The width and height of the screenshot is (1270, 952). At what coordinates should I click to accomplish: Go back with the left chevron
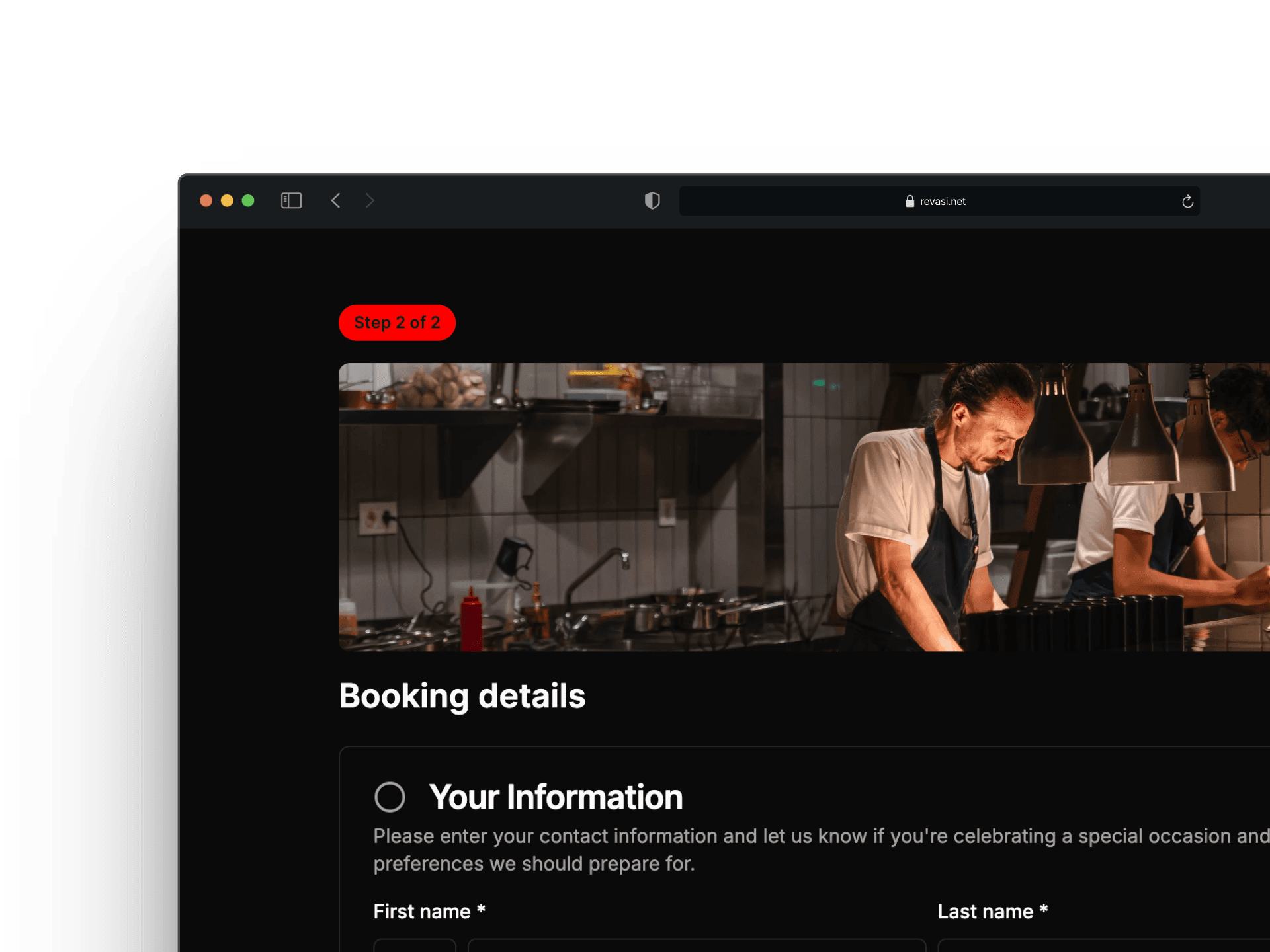click(336, 200)
